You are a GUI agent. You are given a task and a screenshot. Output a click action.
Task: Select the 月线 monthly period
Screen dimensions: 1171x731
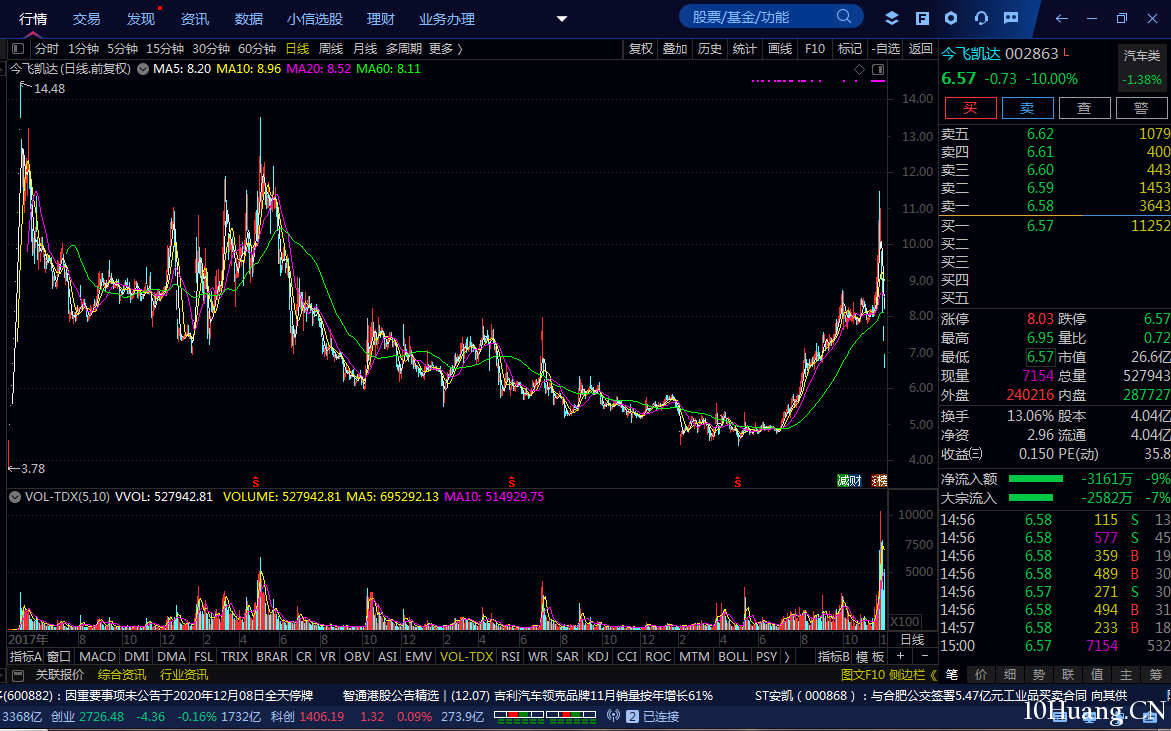tap(364, 49)
